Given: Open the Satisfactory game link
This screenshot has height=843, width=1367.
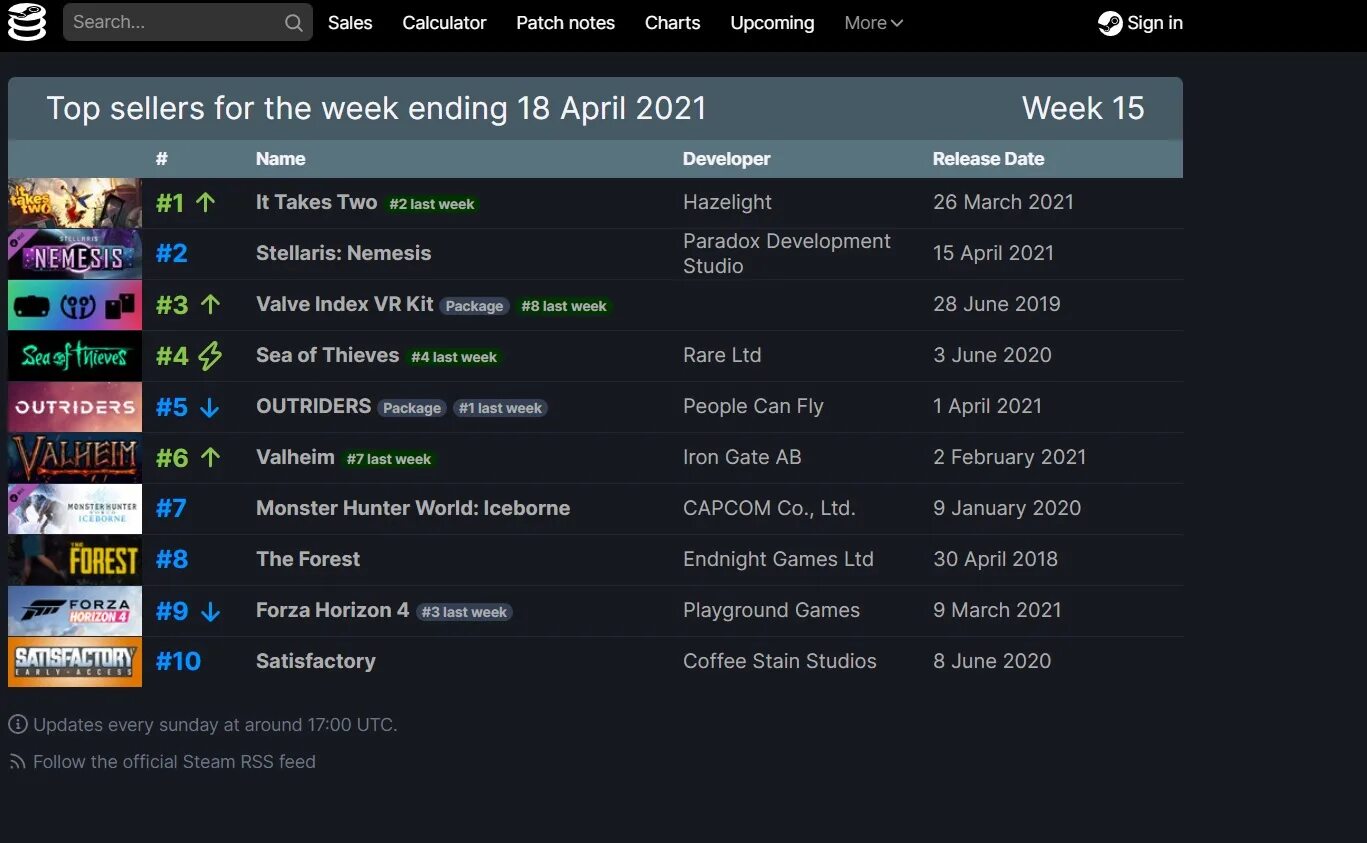Looking at the screenshot, I should click(316, 661).
